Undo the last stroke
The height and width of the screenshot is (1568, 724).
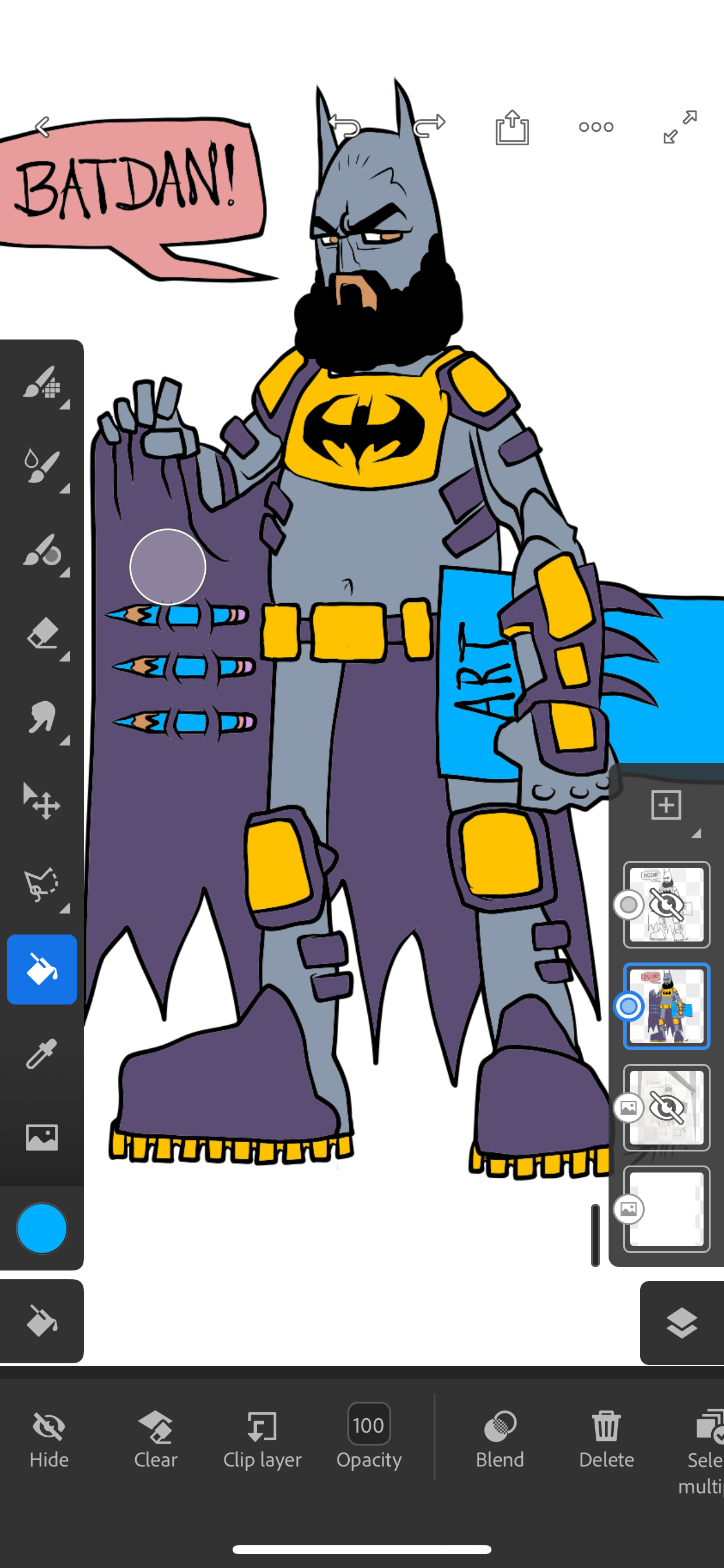point(345,127)
